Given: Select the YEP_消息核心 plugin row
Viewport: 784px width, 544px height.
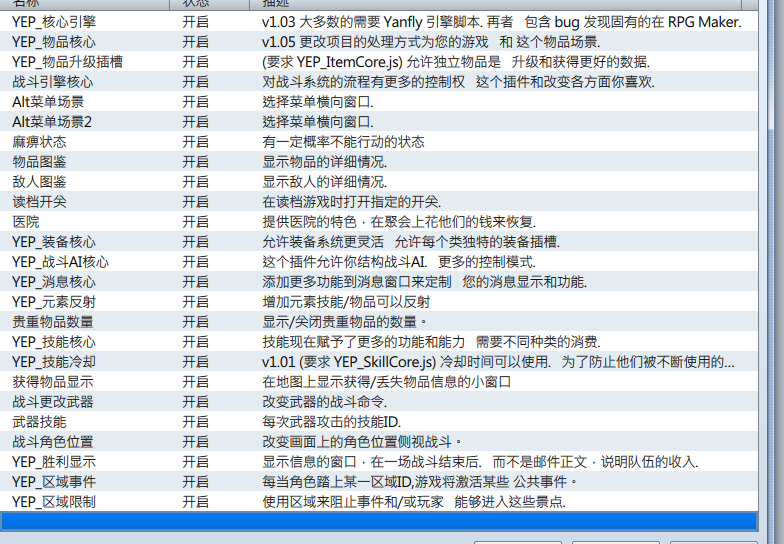Looking at the screenshot, I should [379, 282].
